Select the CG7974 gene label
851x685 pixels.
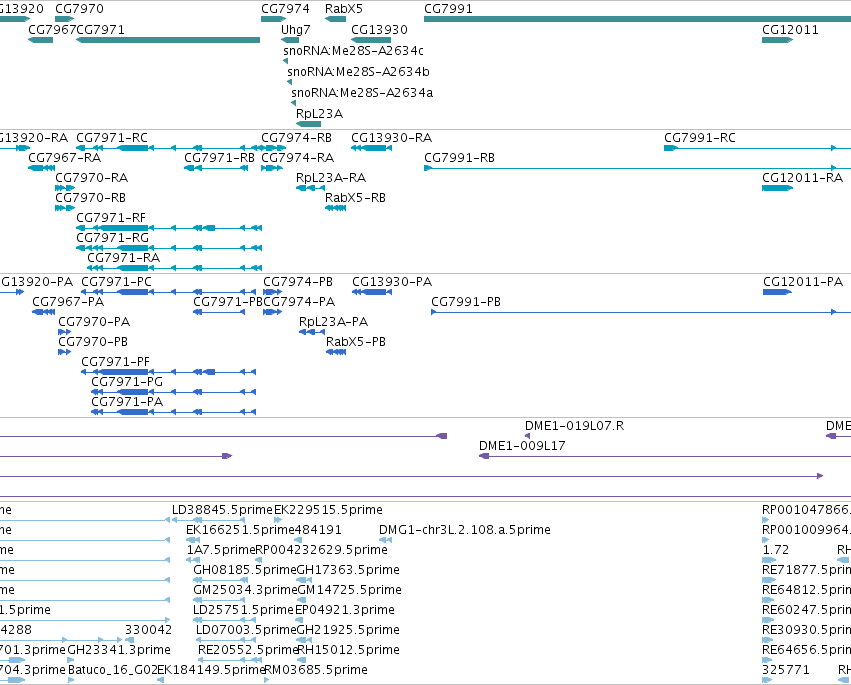(x=285, y=9)
